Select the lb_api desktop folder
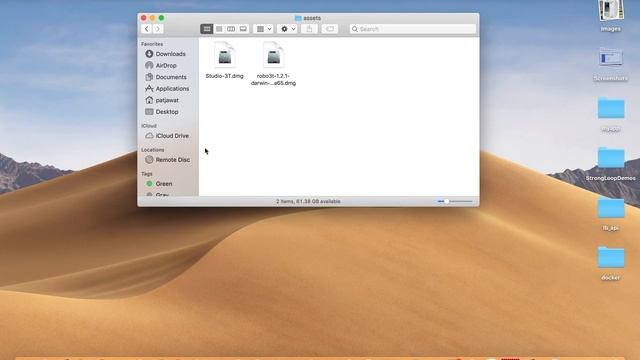 pyautogui.click(x=611, y=213)
